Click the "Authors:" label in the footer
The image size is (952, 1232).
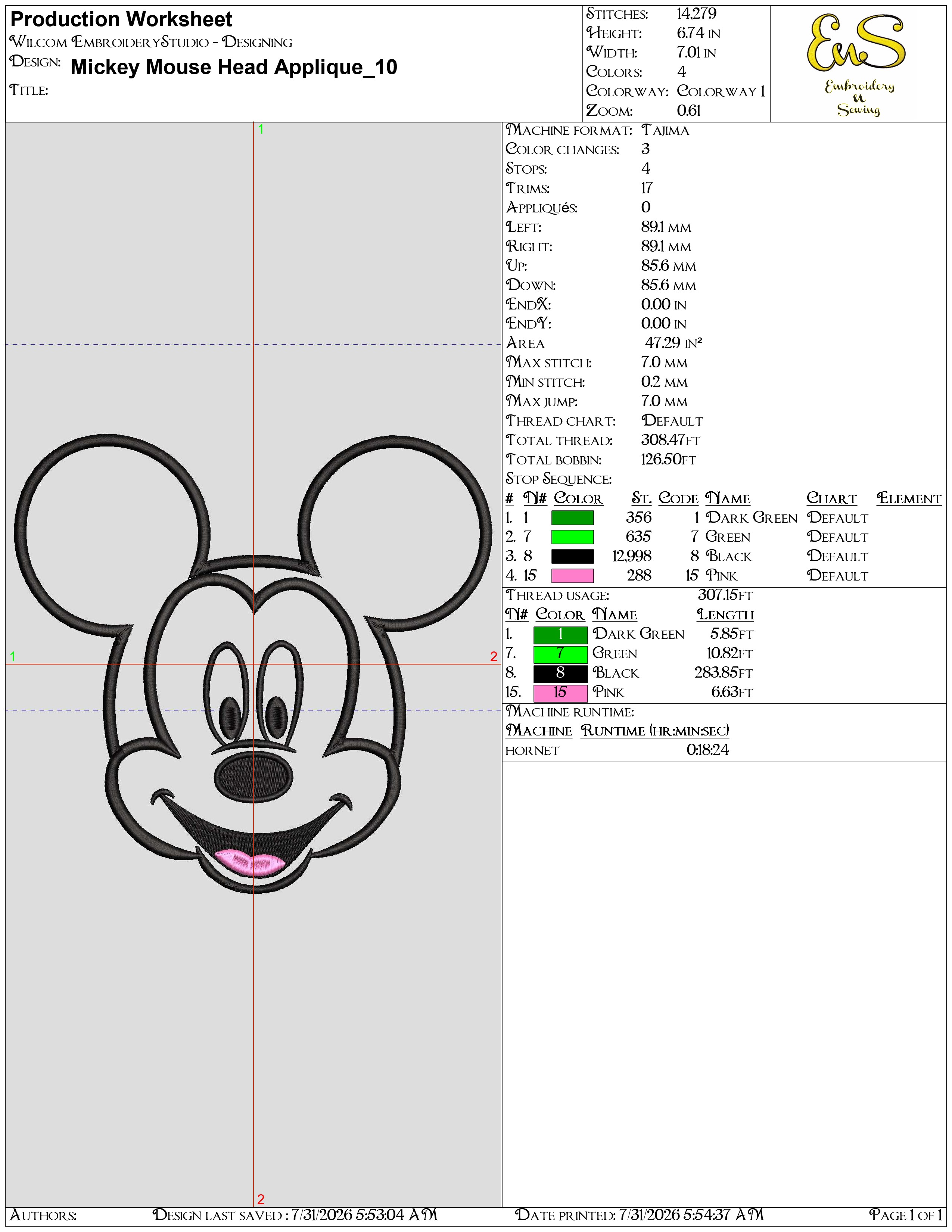[x=43, y=1215]
